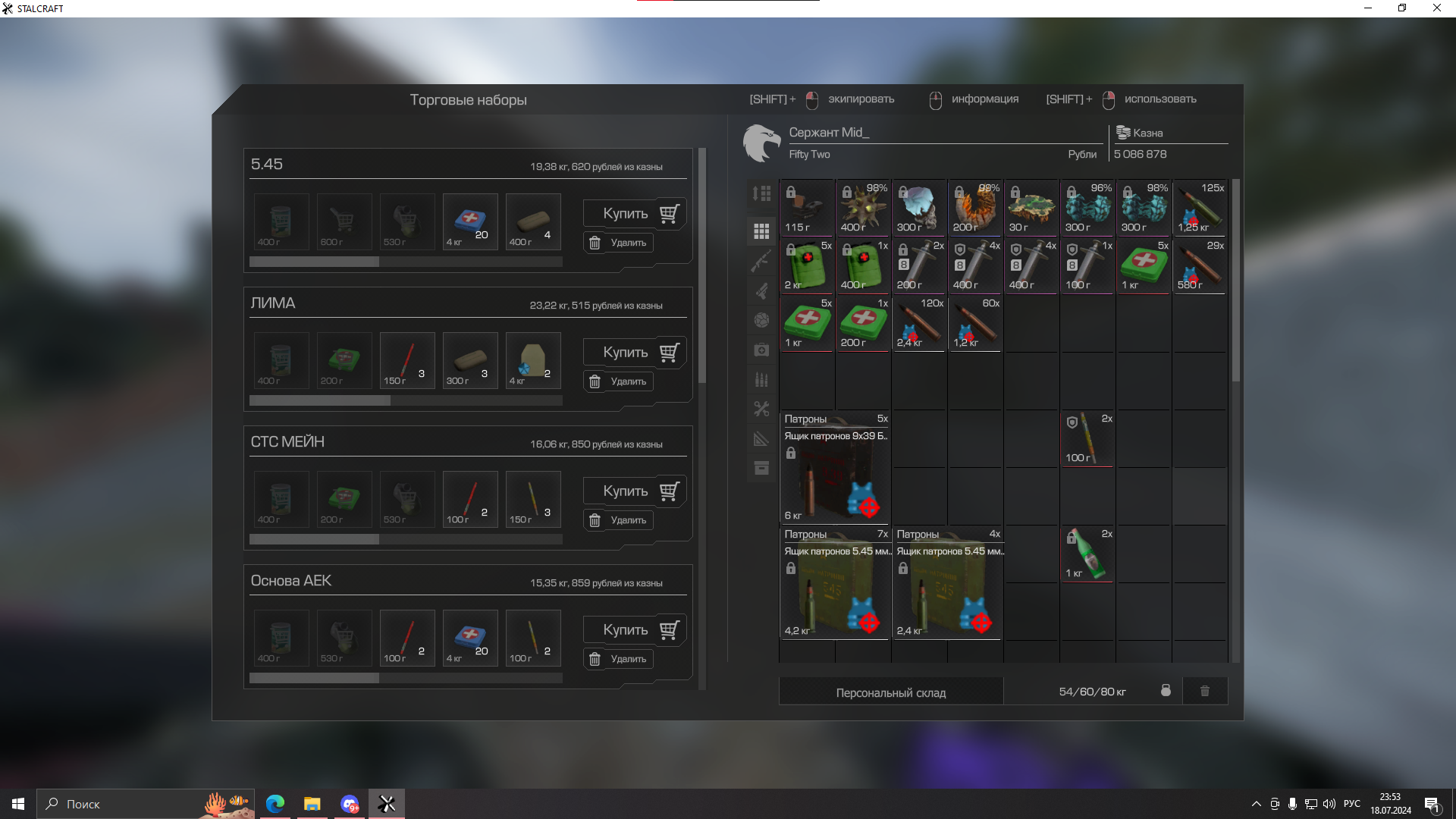The height and width of the screenshot is (819, 1456).
Task: Click the taskbar volume icon
Action: 1329,804
